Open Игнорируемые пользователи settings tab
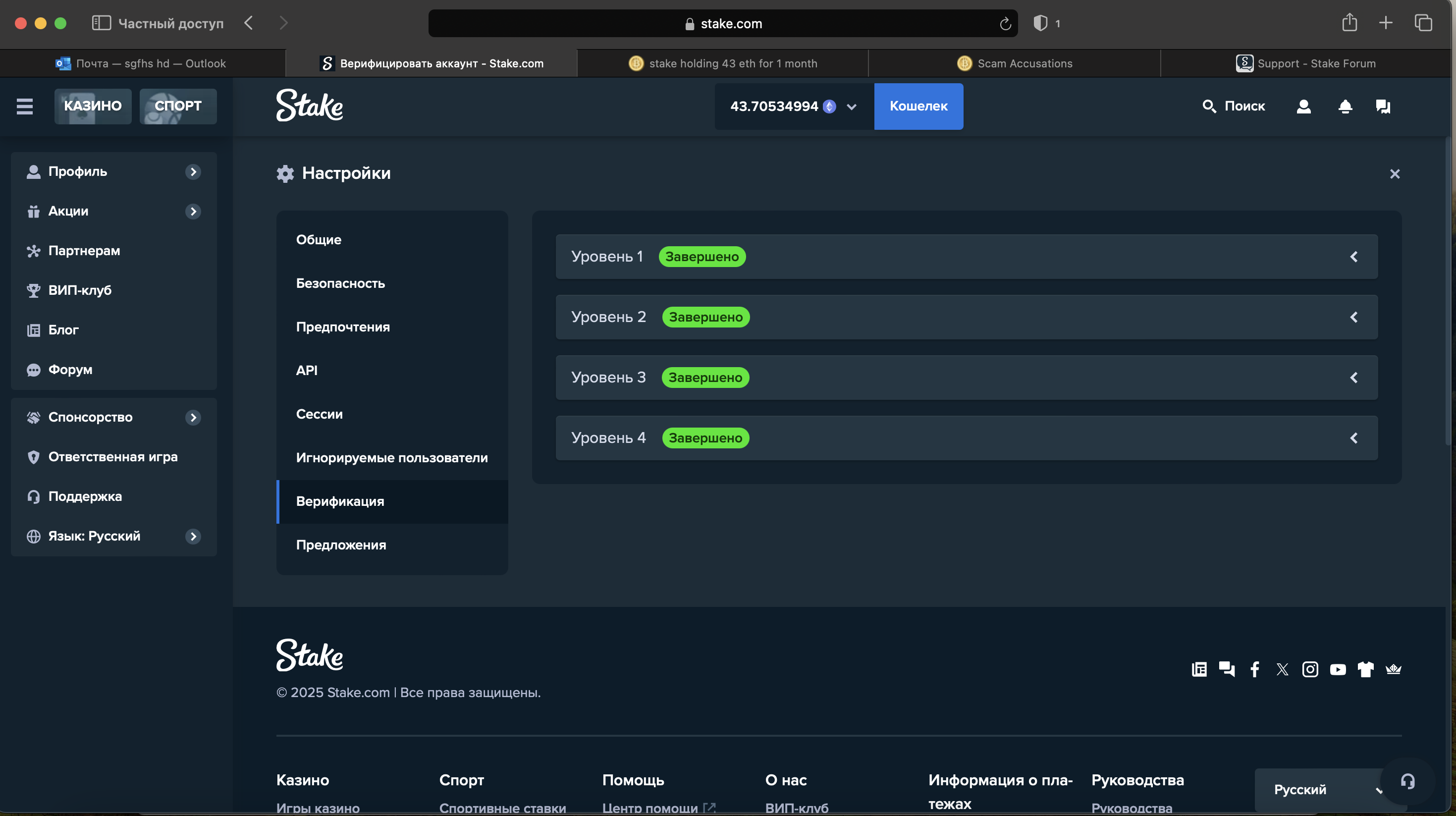Viewport: 1456px width, 816px height. click(392, 458)
